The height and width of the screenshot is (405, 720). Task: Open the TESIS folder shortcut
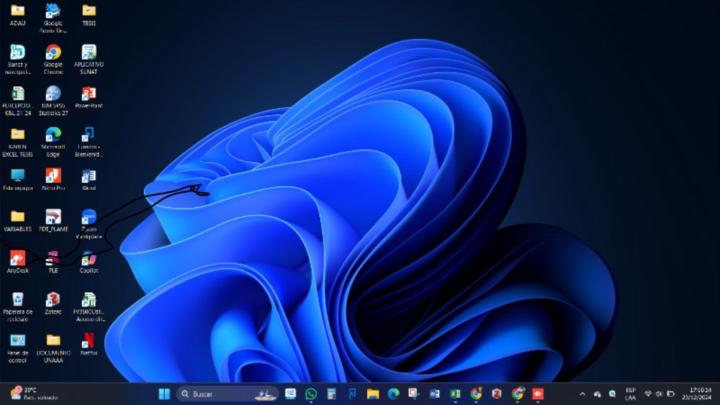coord(89,15)
